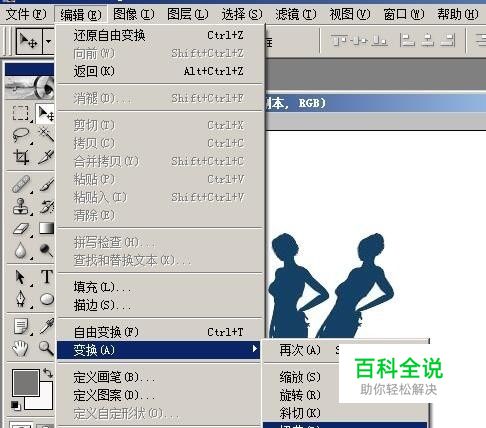Select the Eraser tool
This screenshot has height=428, width=486.
20,228
